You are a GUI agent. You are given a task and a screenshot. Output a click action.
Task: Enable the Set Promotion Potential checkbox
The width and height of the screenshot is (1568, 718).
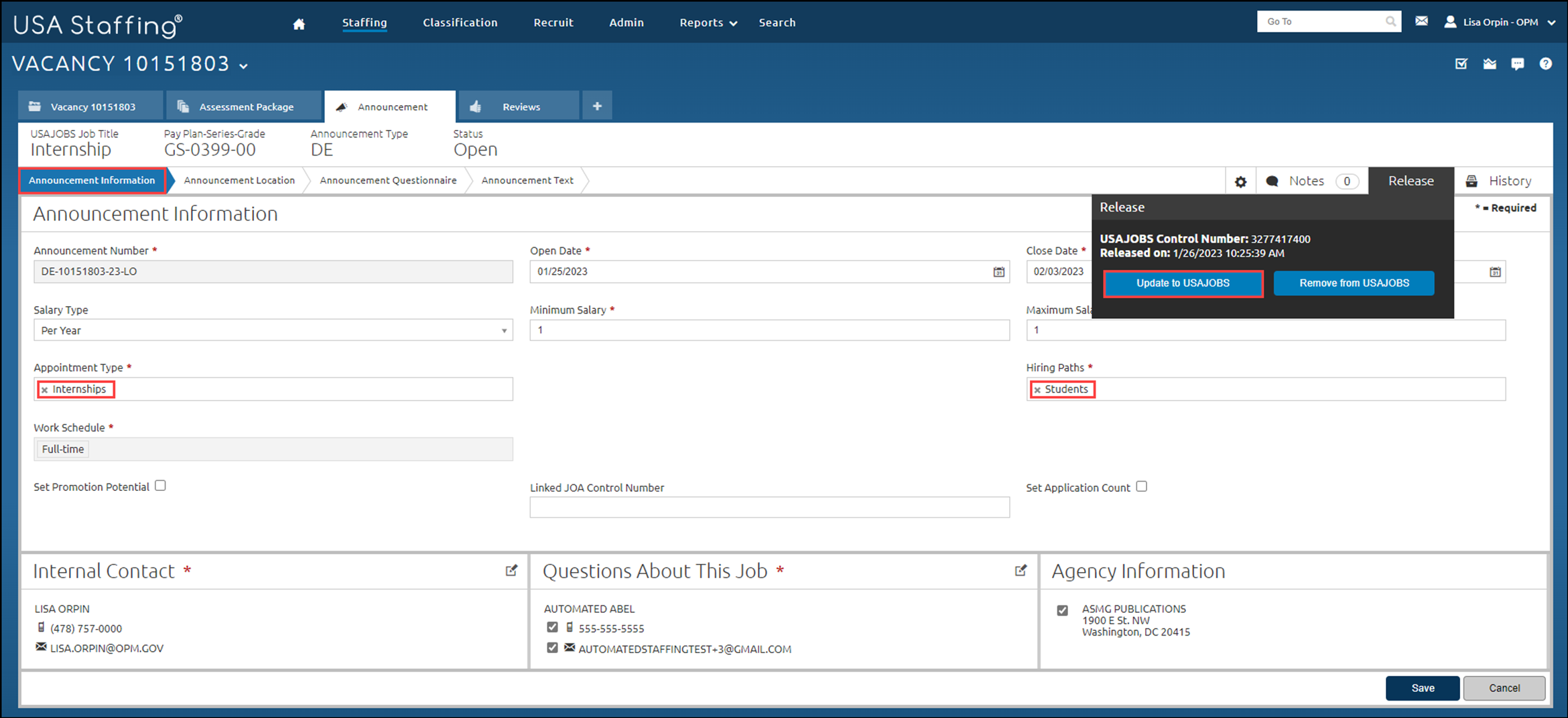tap(160, 486)
